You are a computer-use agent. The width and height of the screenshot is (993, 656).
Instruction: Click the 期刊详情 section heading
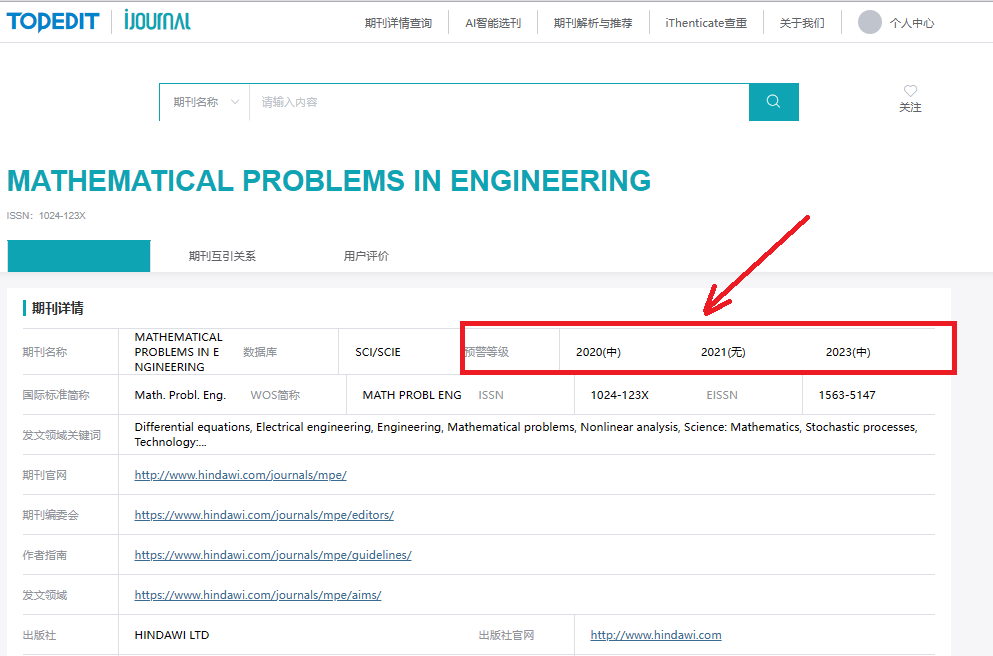(58, 308)
